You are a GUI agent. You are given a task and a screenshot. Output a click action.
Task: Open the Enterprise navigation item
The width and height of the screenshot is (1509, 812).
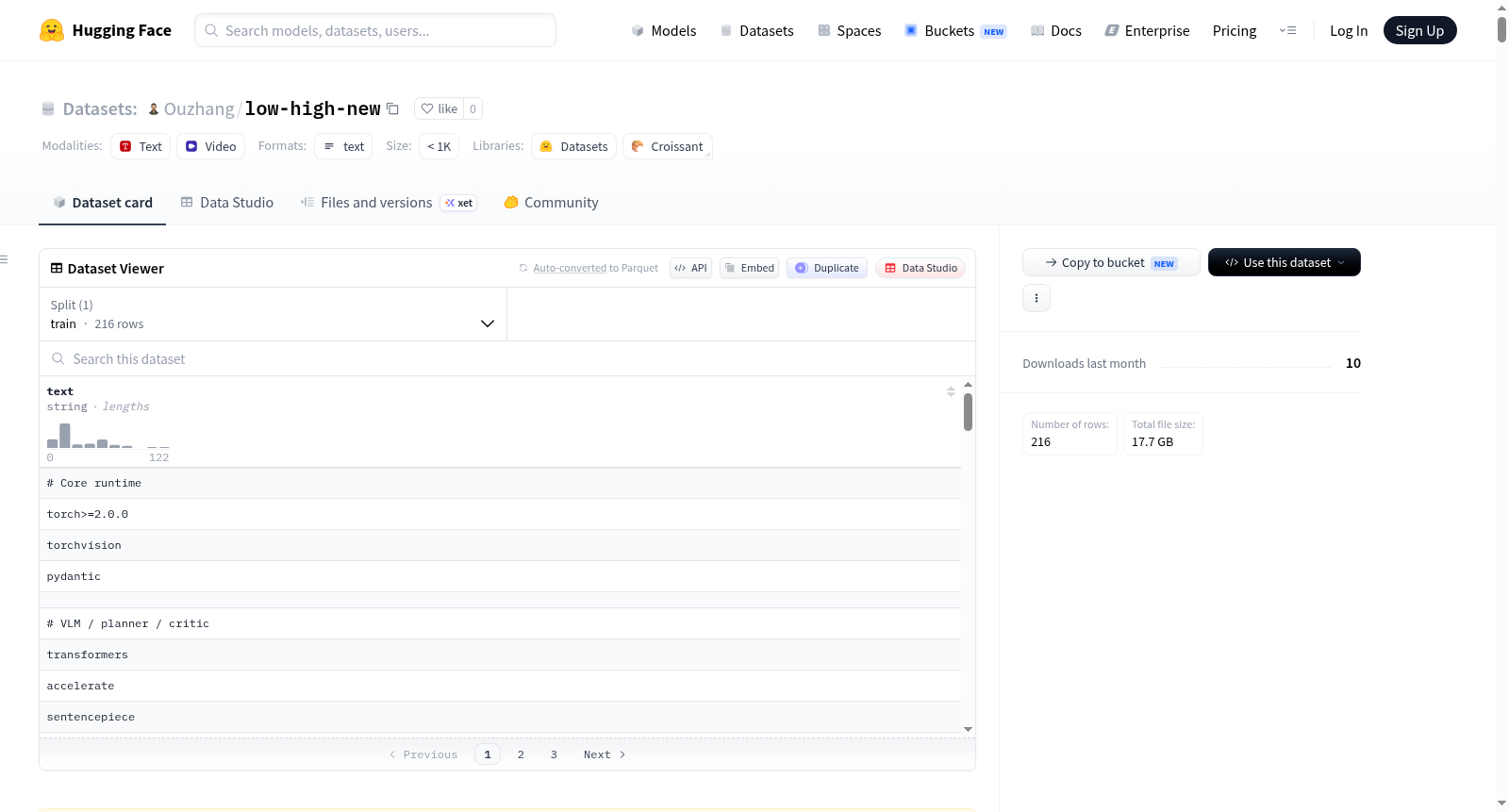tap(1147, 30)
